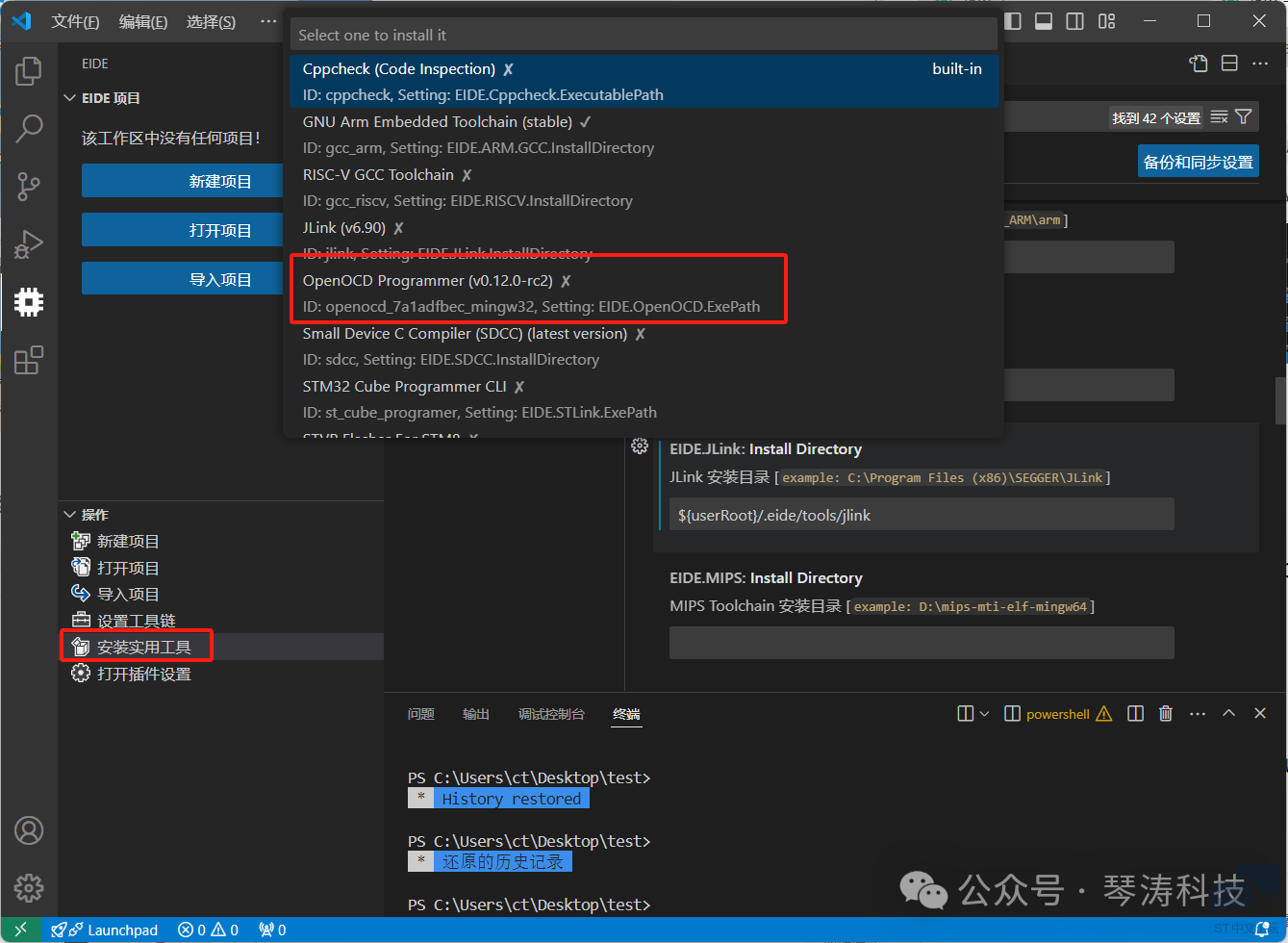The height and width of the screenshot is (943, 1288).
Task: Choose Small Device C Compiler (SDCC)
Action: (644, 346)
